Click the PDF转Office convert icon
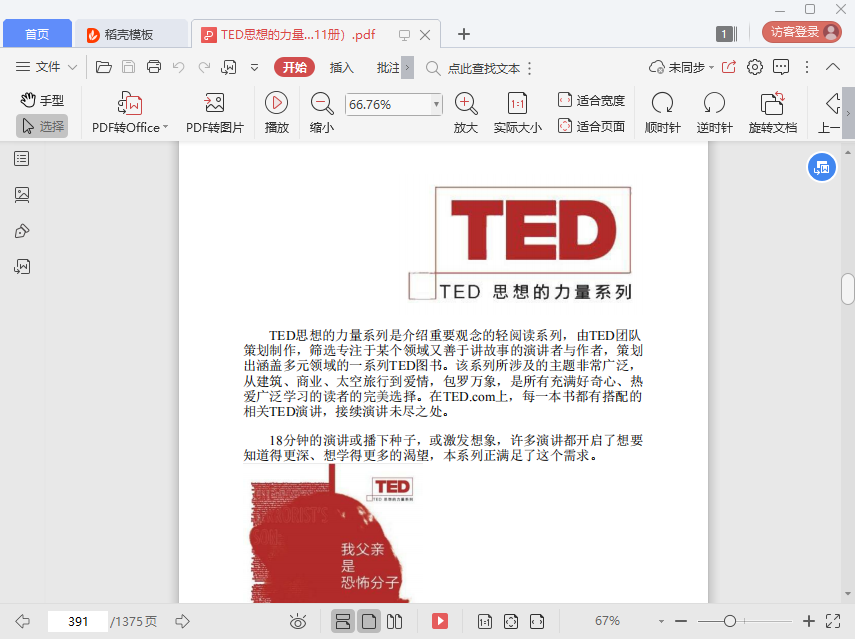This screenshot has width=855, height=639. 130,104
